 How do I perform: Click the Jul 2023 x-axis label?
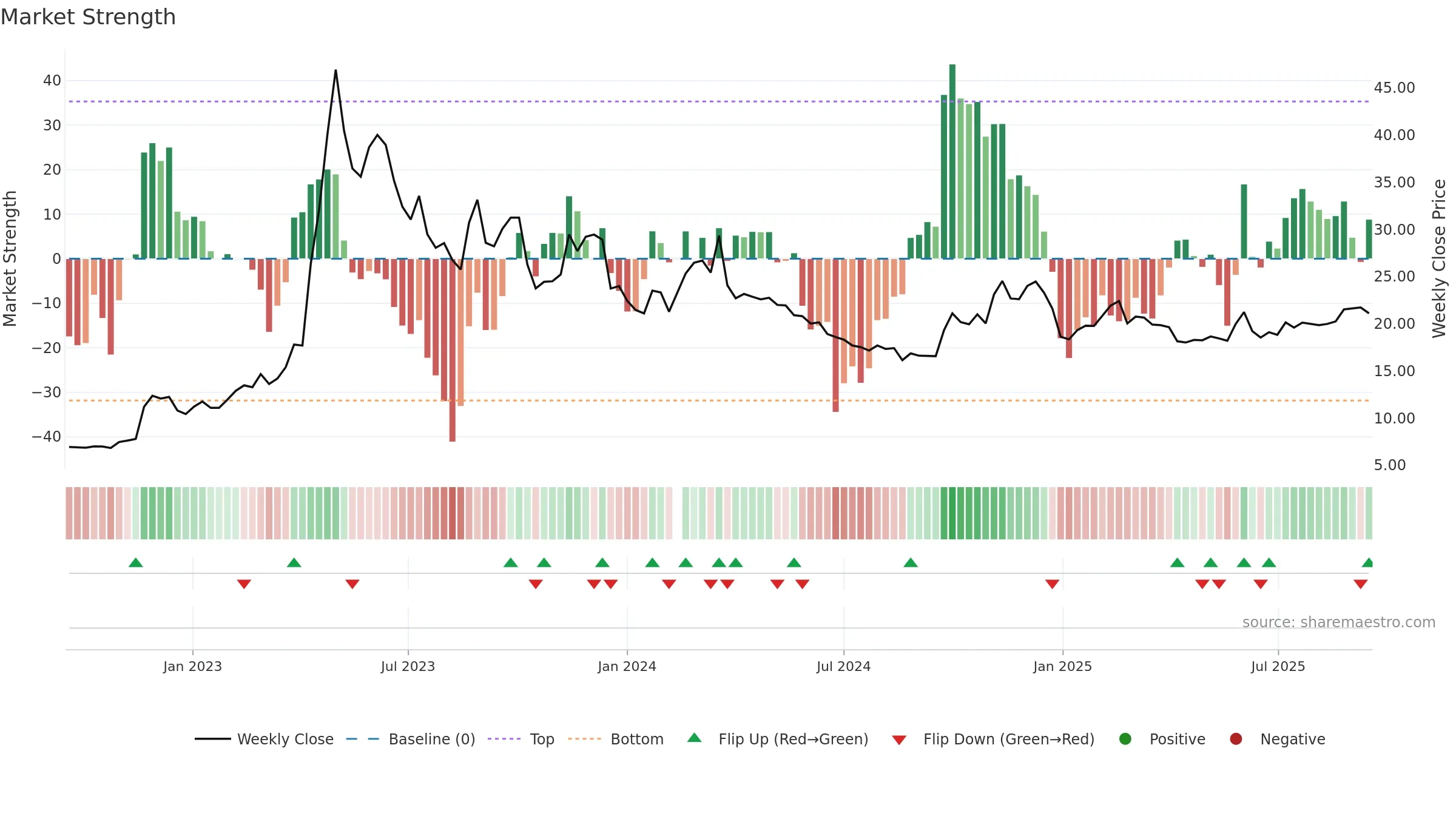408,666
